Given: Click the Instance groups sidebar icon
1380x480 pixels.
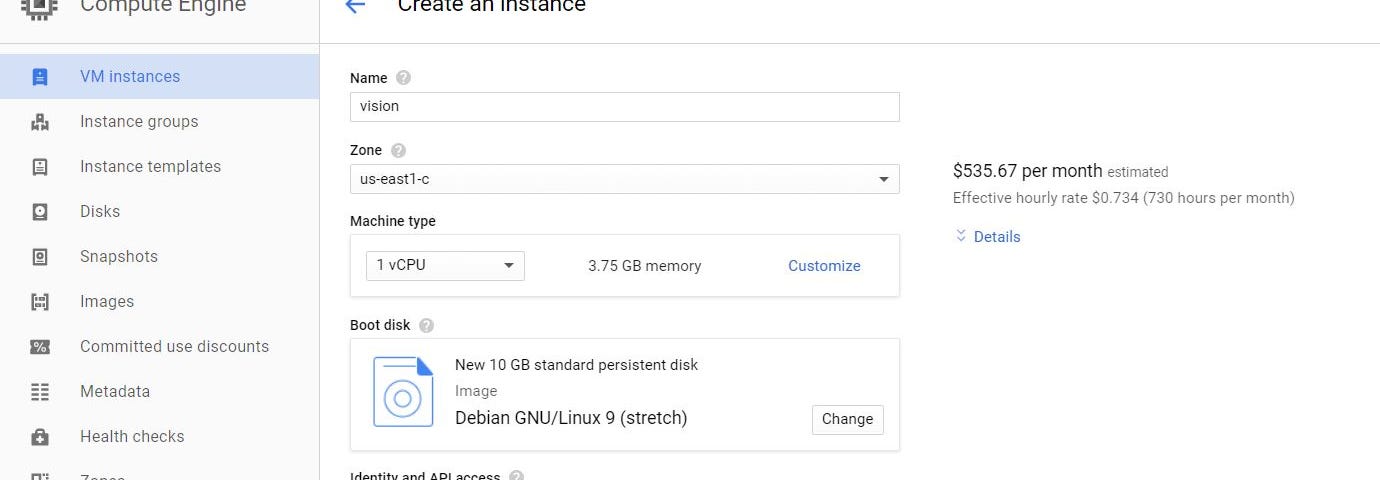Looking at the screenshot, I should 40,122.
